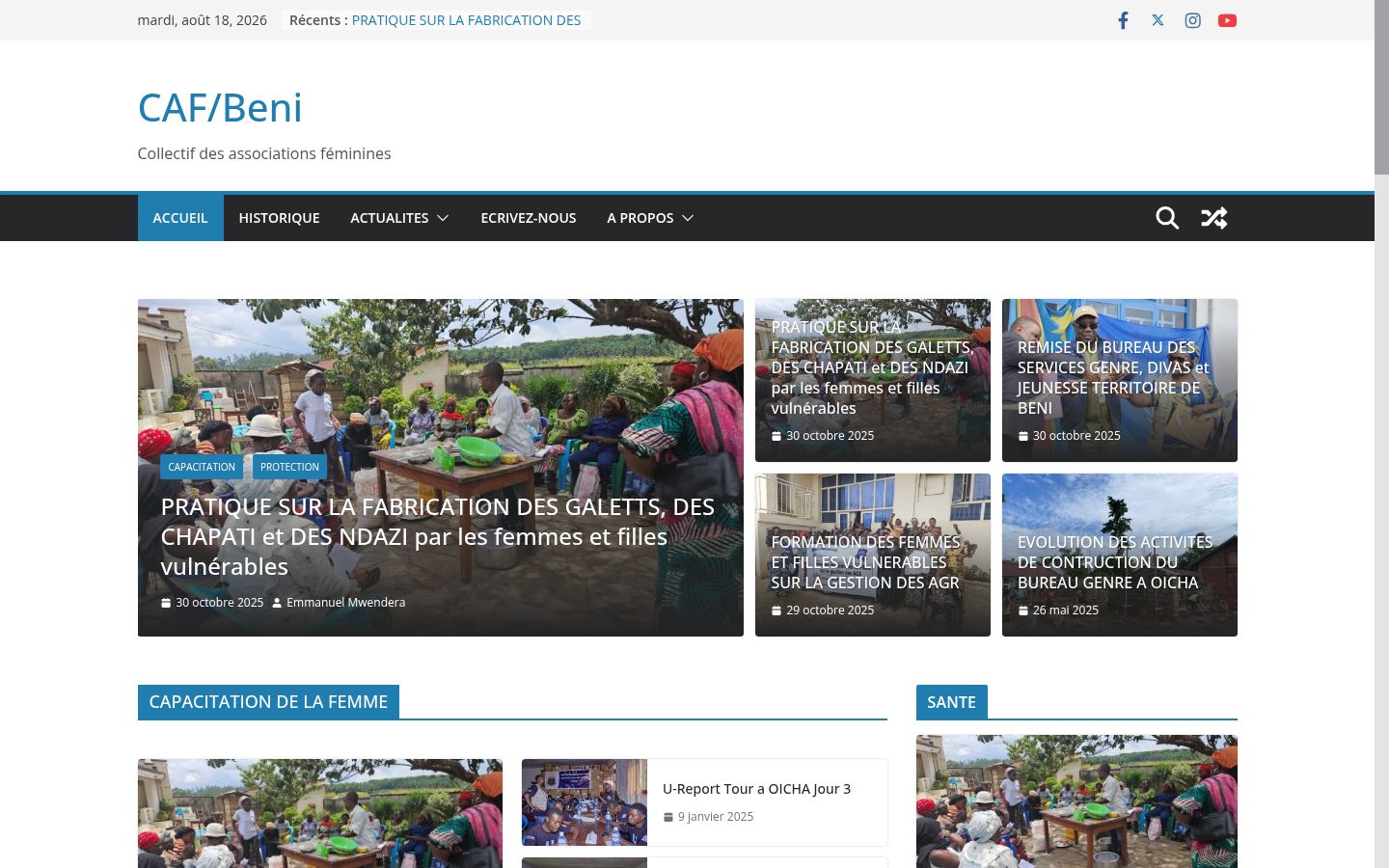Open the CAPACITATION DE LA FEMME section heading
Viewport: 1389px width, 868px height.
point(268,702)
